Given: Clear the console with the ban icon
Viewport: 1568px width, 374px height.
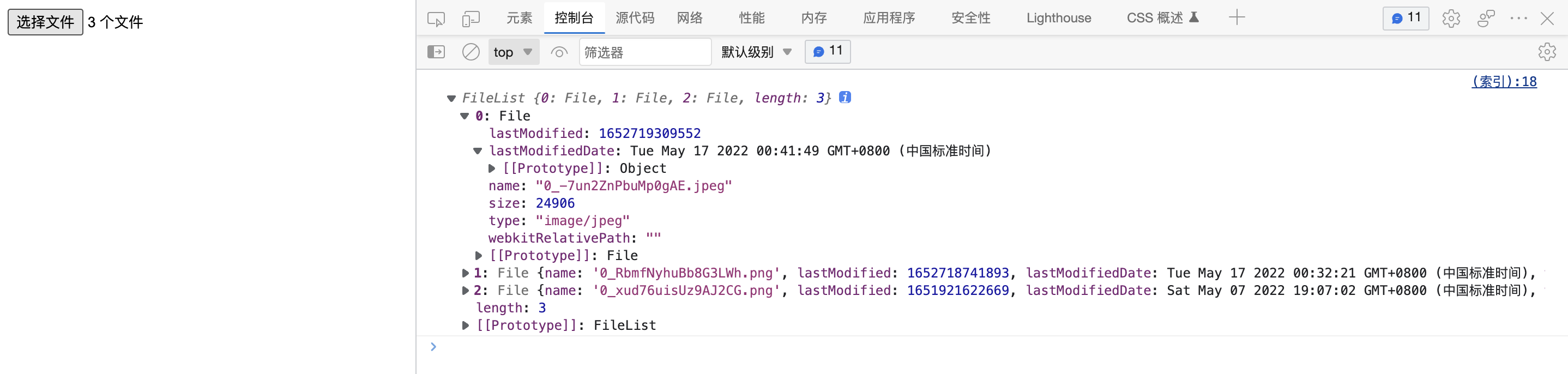Looking at the screenshot, I should pos(471,52).
